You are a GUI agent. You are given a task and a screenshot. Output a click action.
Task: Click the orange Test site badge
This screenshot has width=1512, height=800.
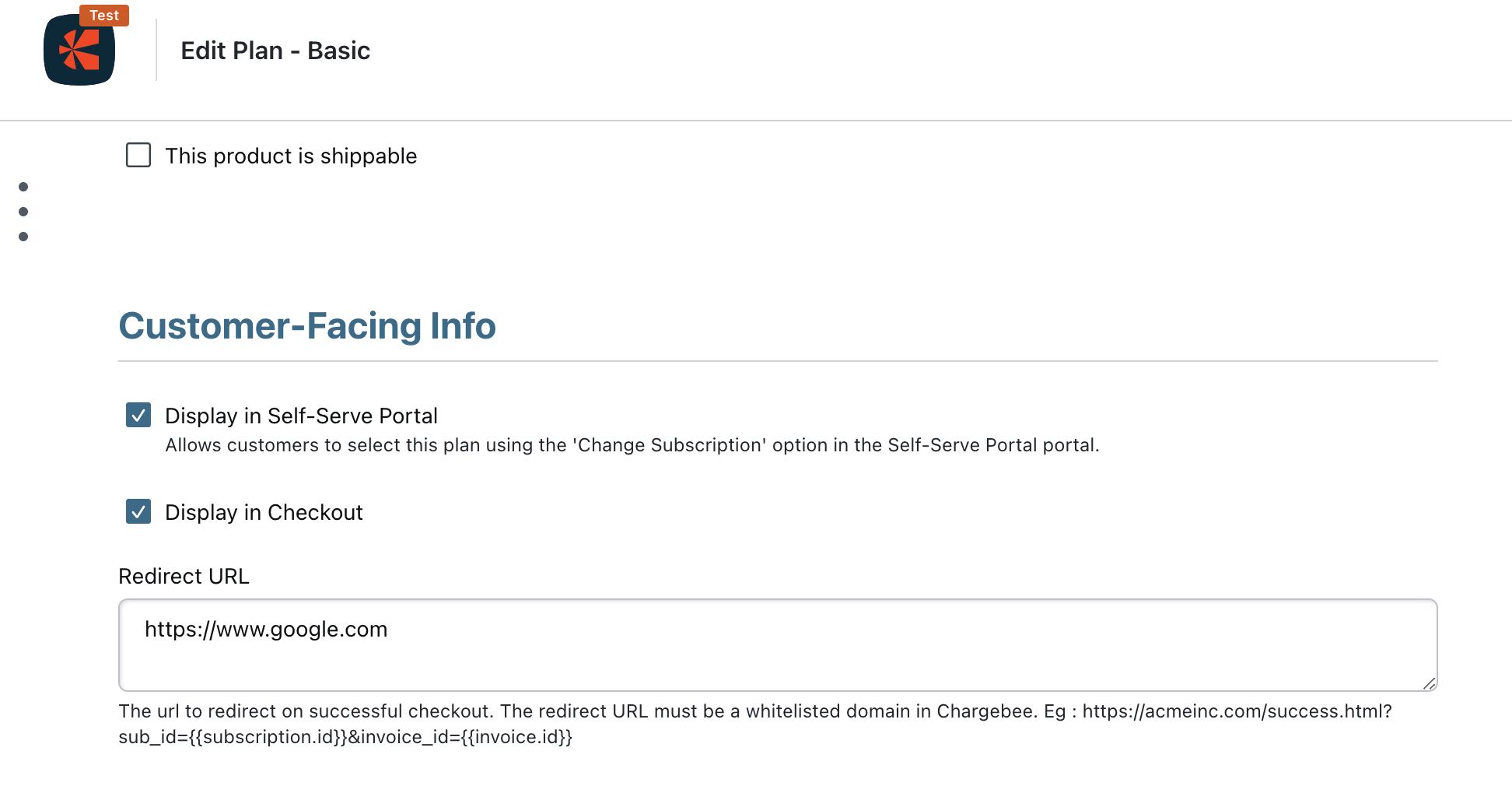pyautogui.click(x=104, y=16)
